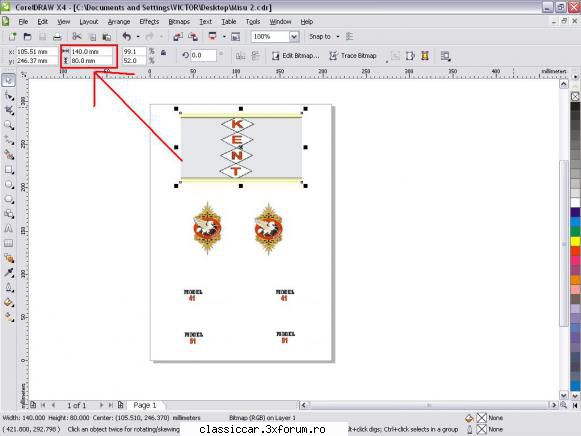Click the no-color X swatch in palette

575,96
